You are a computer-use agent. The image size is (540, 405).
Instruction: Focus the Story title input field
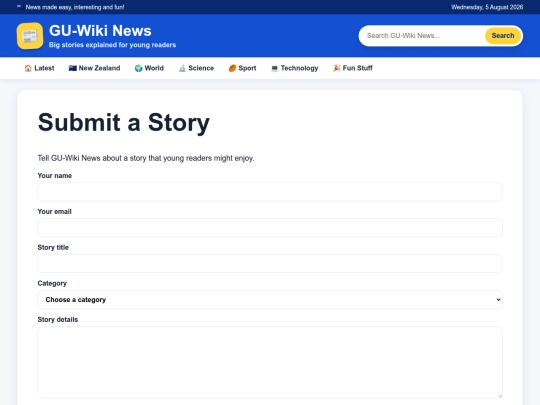pos(270,264)
